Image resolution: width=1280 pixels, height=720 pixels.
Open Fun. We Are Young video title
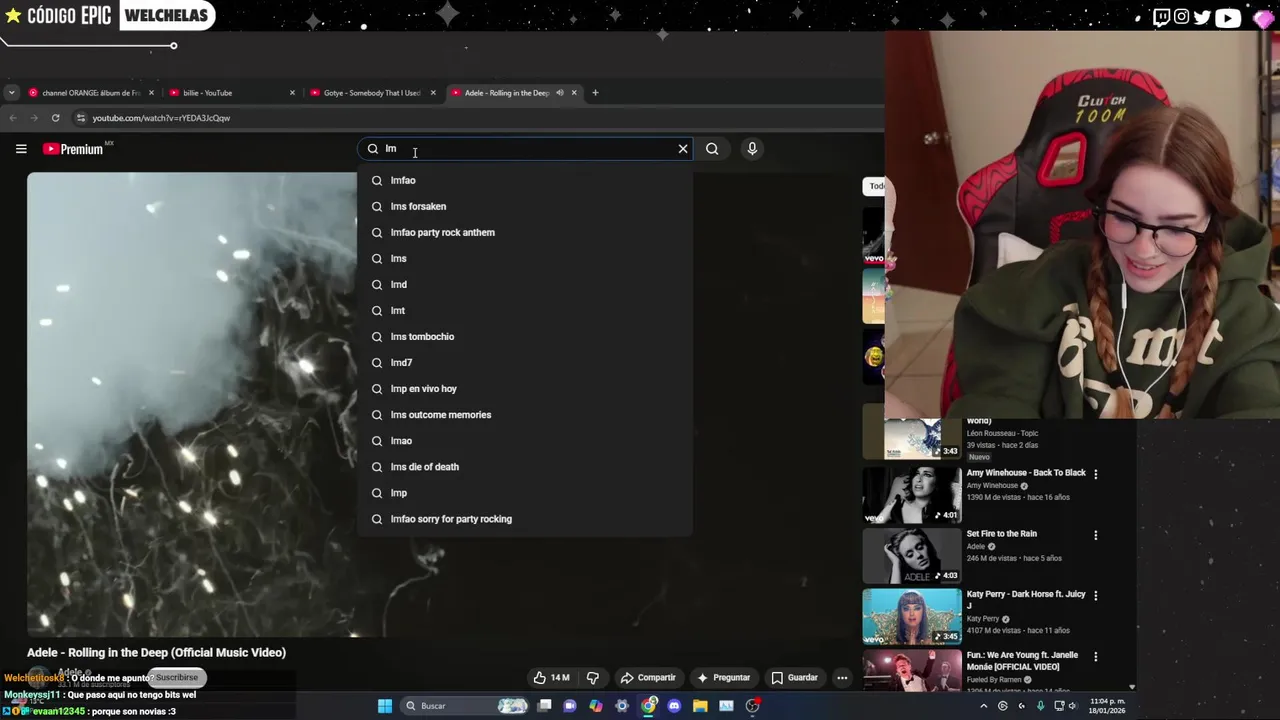[1021, 661]
